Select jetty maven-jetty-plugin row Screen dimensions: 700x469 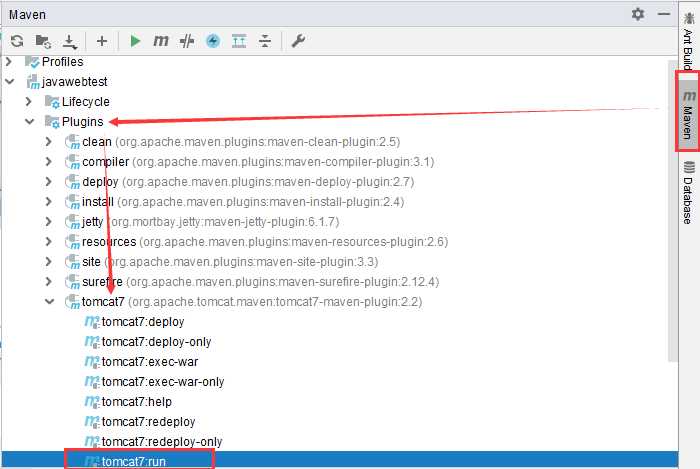[x=211, y=222]
